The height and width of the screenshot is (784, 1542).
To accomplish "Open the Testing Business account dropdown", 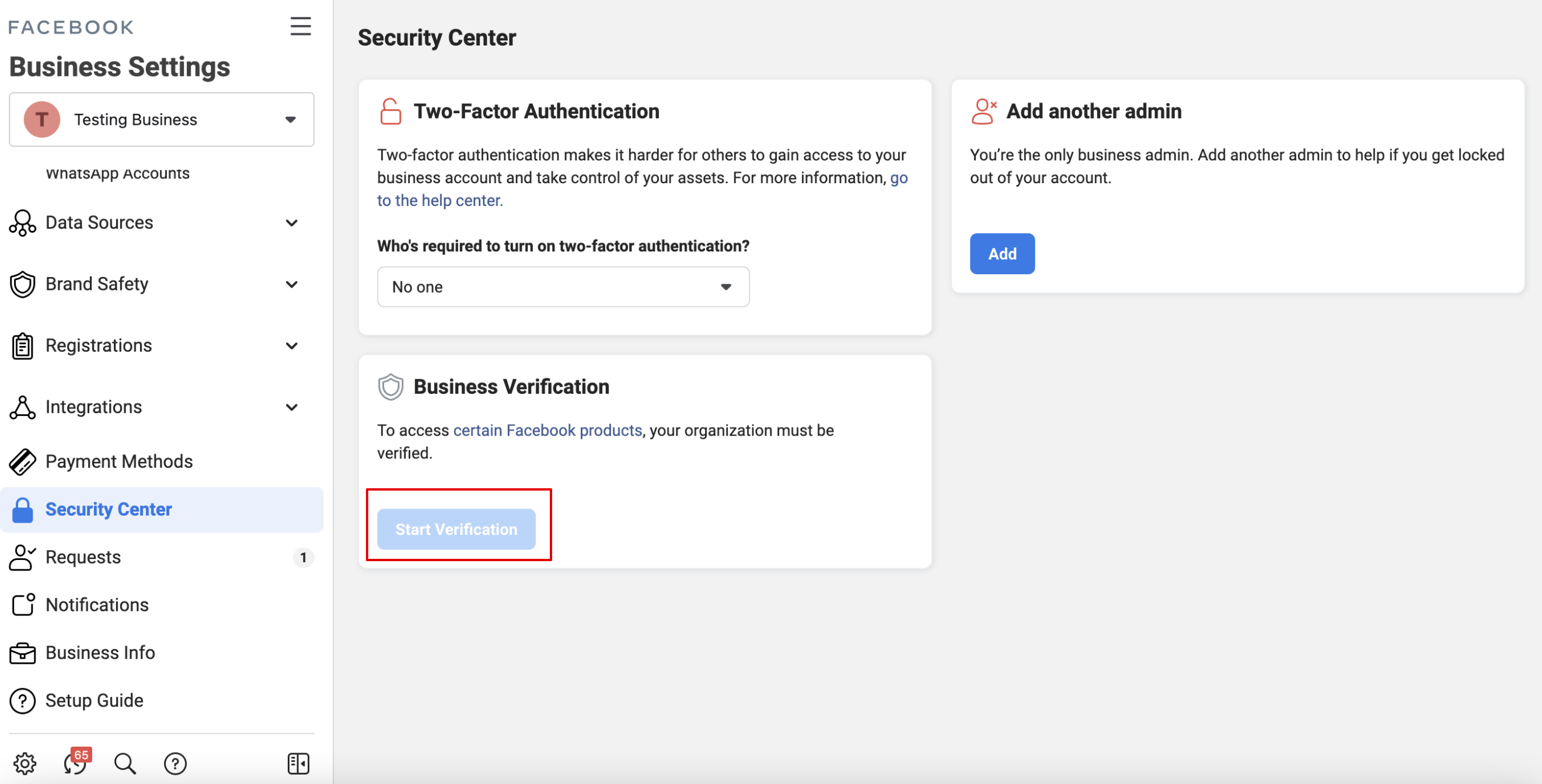I will tap(162, 120).
